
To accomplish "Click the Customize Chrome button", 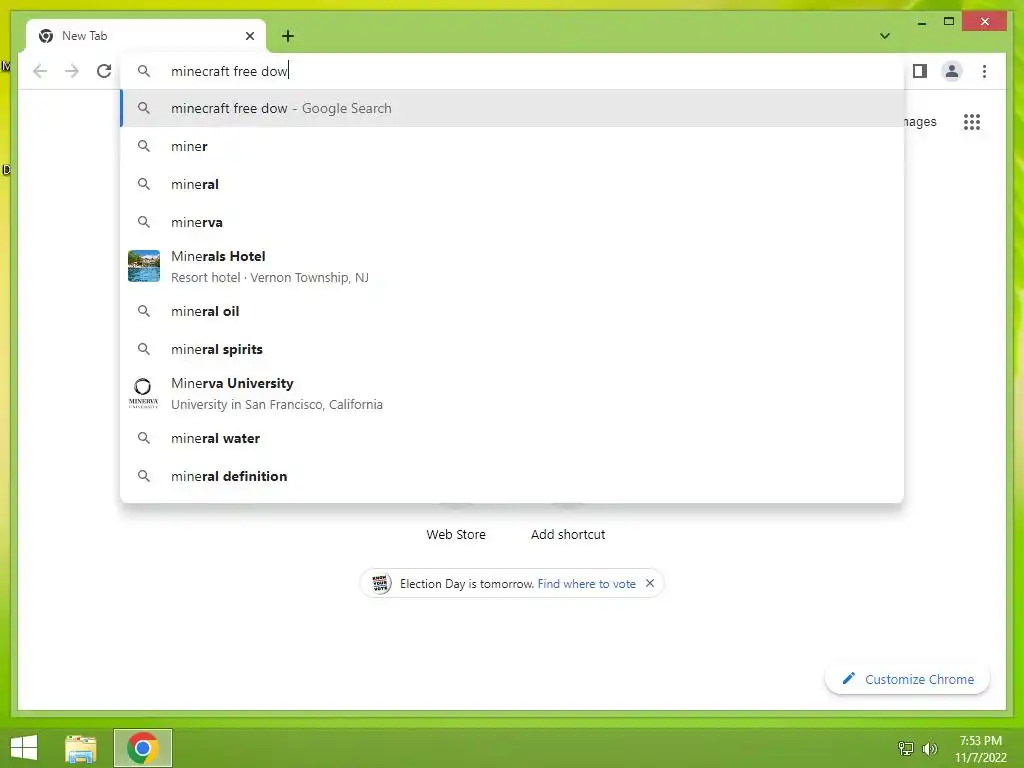I will click(x=908, y=679).
